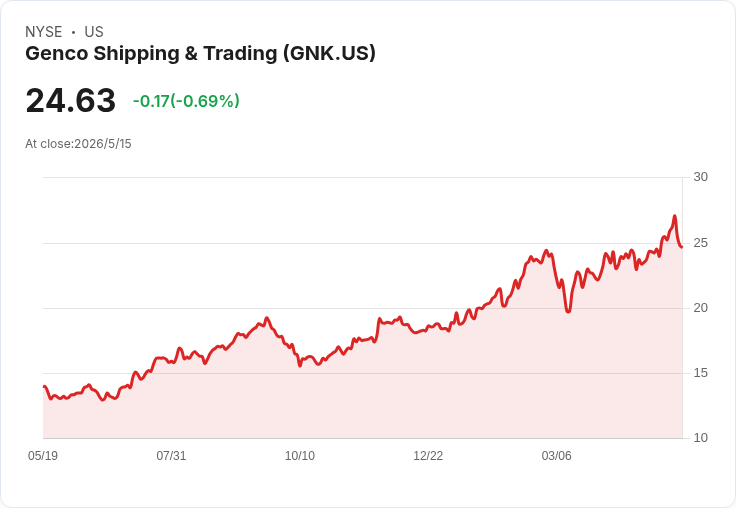Click the 15 price axis label

[x=700, y=373]
